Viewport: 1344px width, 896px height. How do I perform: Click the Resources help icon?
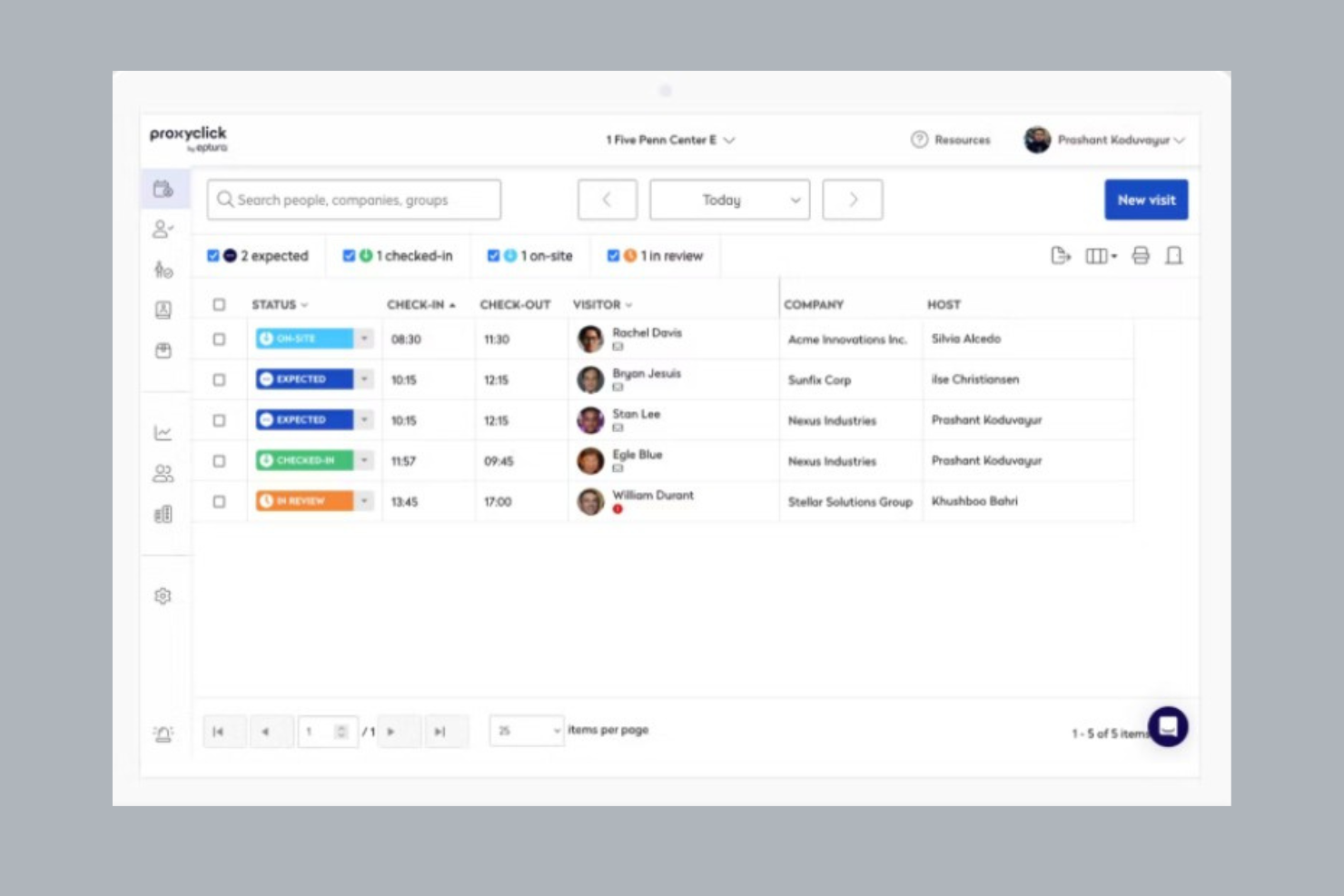pyautogui.click(x=919, y=140)
